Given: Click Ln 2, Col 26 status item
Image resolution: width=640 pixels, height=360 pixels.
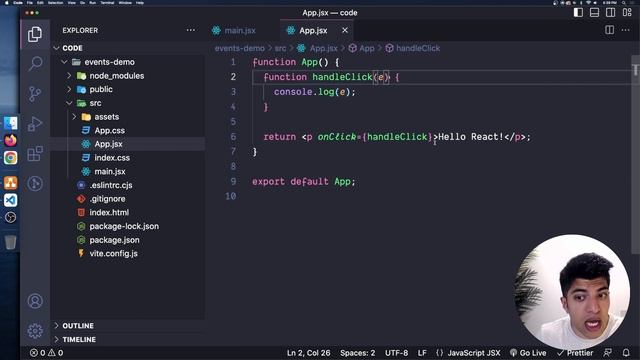Looking at the screenshot, I should 309,353.
